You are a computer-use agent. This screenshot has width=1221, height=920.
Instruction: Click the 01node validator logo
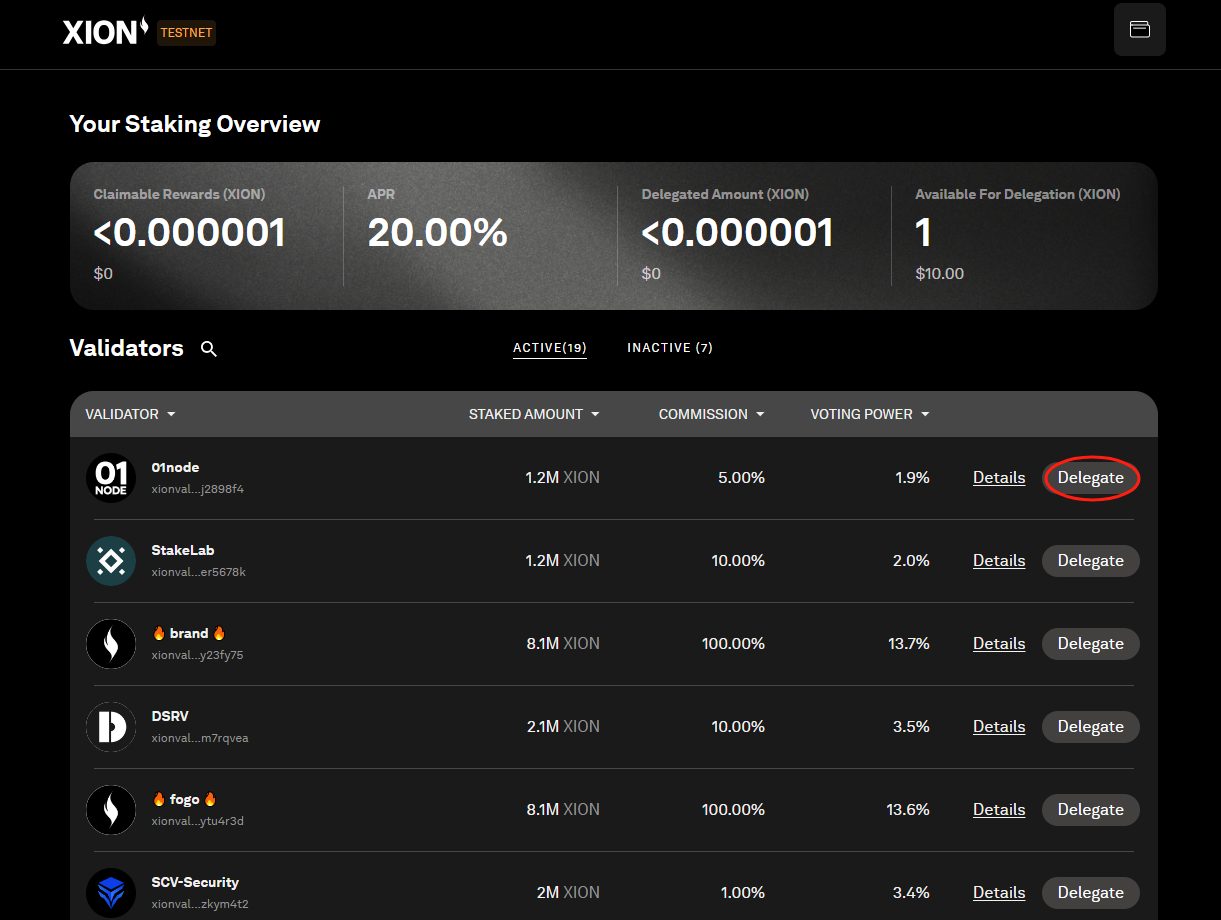point(111,478)
